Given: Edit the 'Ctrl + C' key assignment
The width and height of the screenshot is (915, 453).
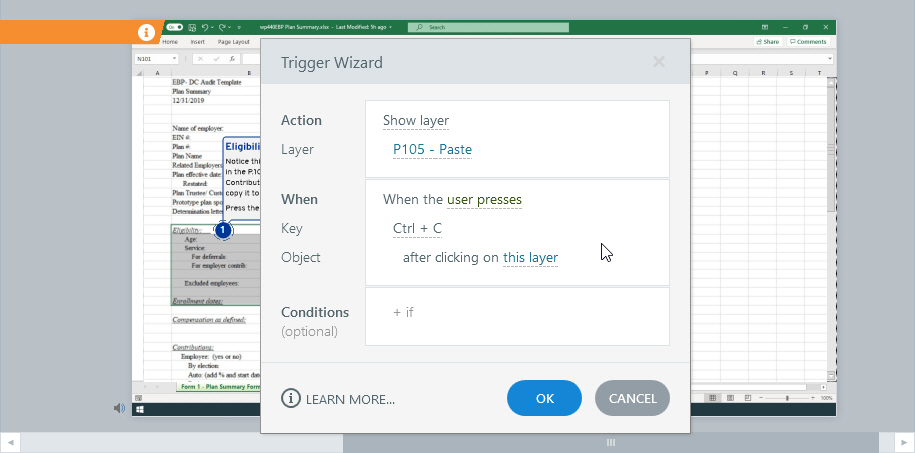Looking at the screenshot, I should pos(417,229).
